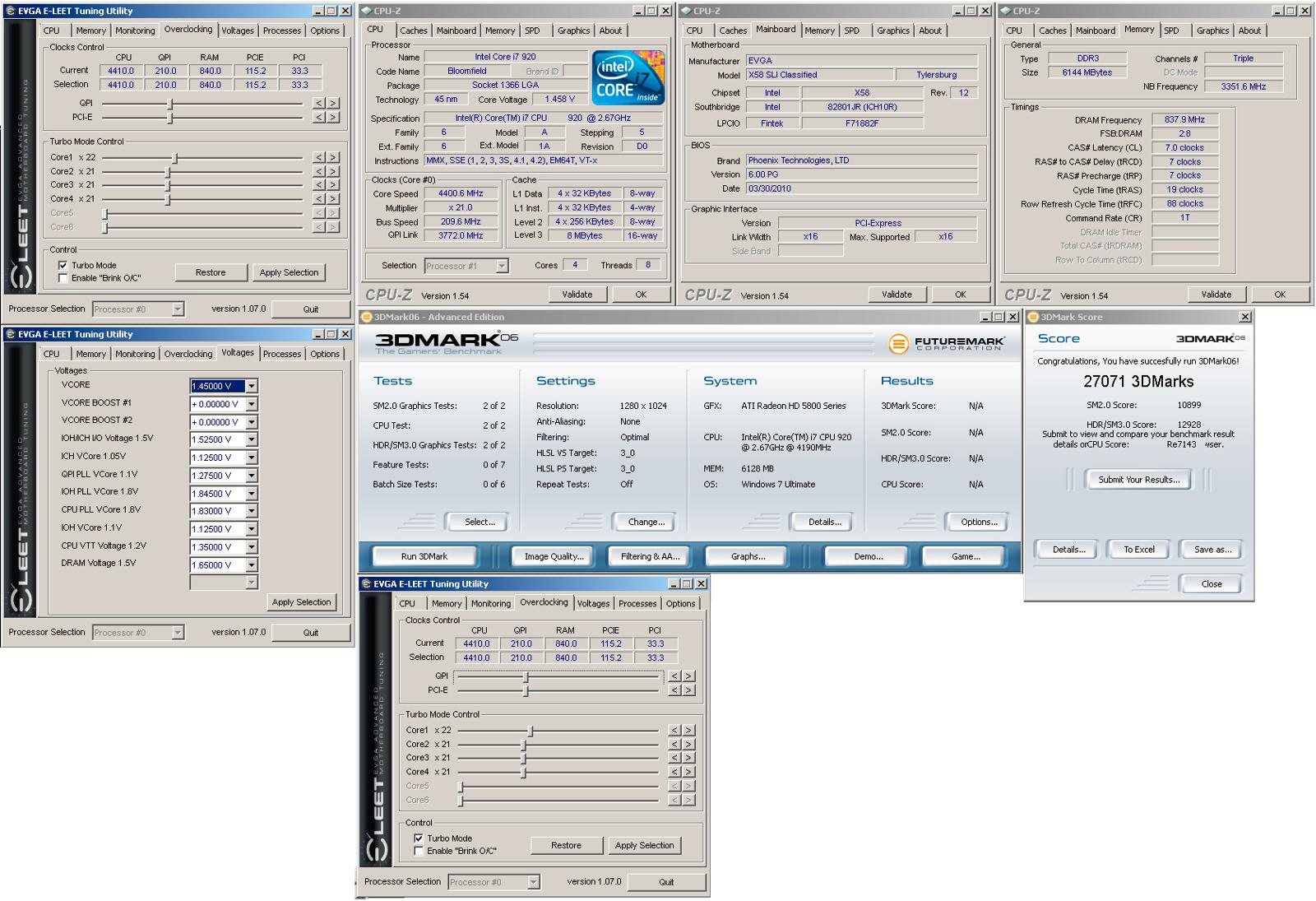The height and width of the screenshot is (901, 1316).
Task: Click QPI slider right arrow in top-left E-LEET
Action: [333, 104]
